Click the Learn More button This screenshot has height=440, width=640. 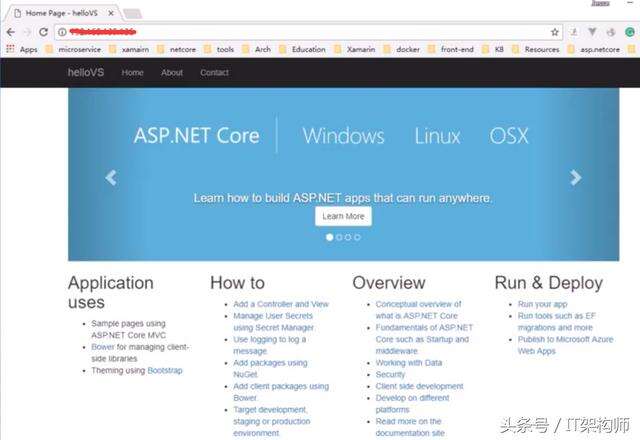pyautogui.click(x=343, y=216)
